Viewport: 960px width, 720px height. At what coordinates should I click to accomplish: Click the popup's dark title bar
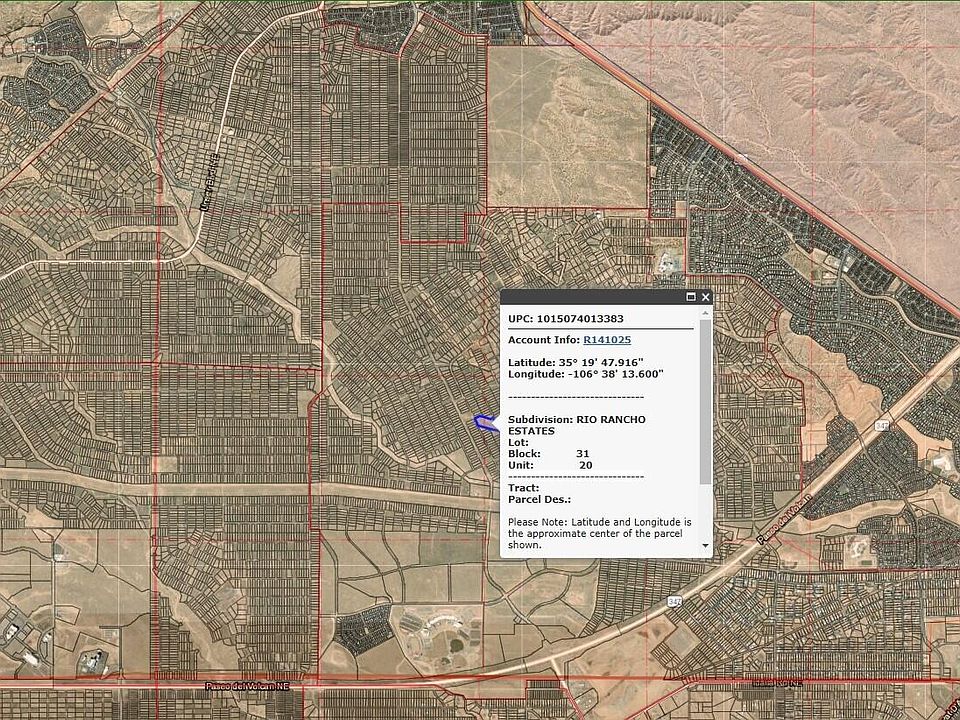pos(590,297)
